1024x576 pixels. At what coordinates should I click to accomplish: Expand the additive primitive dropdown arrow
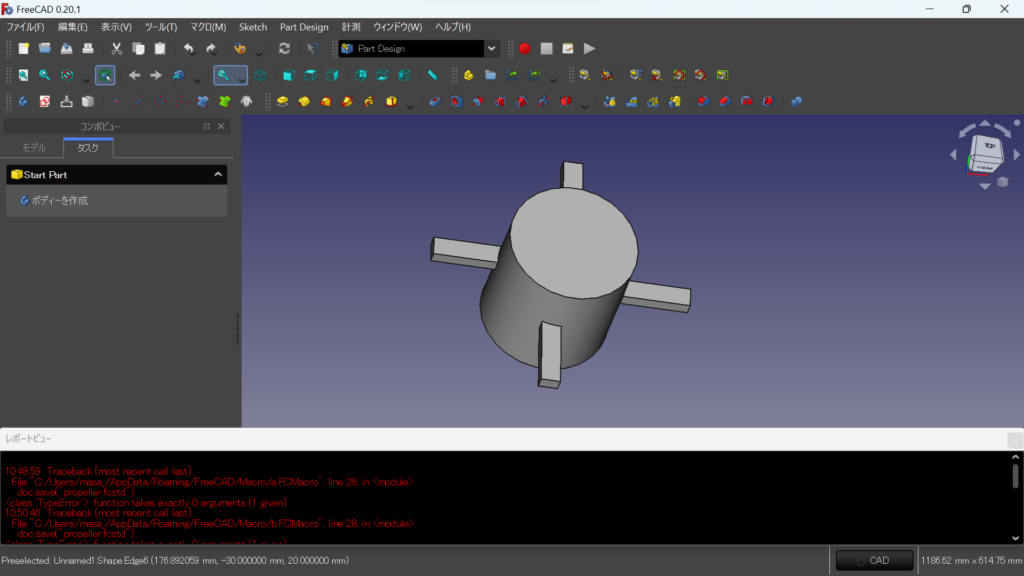(x=410, y=105)
